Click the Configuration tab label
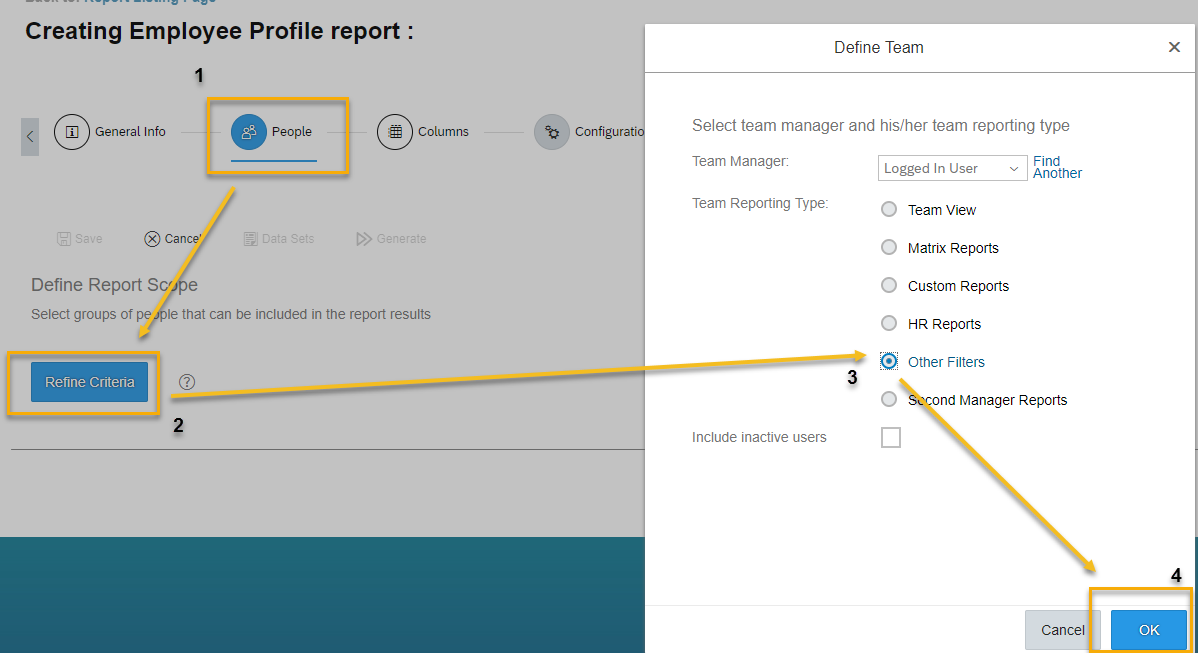Screen dimensions: 1198x653 click(610, 132)
